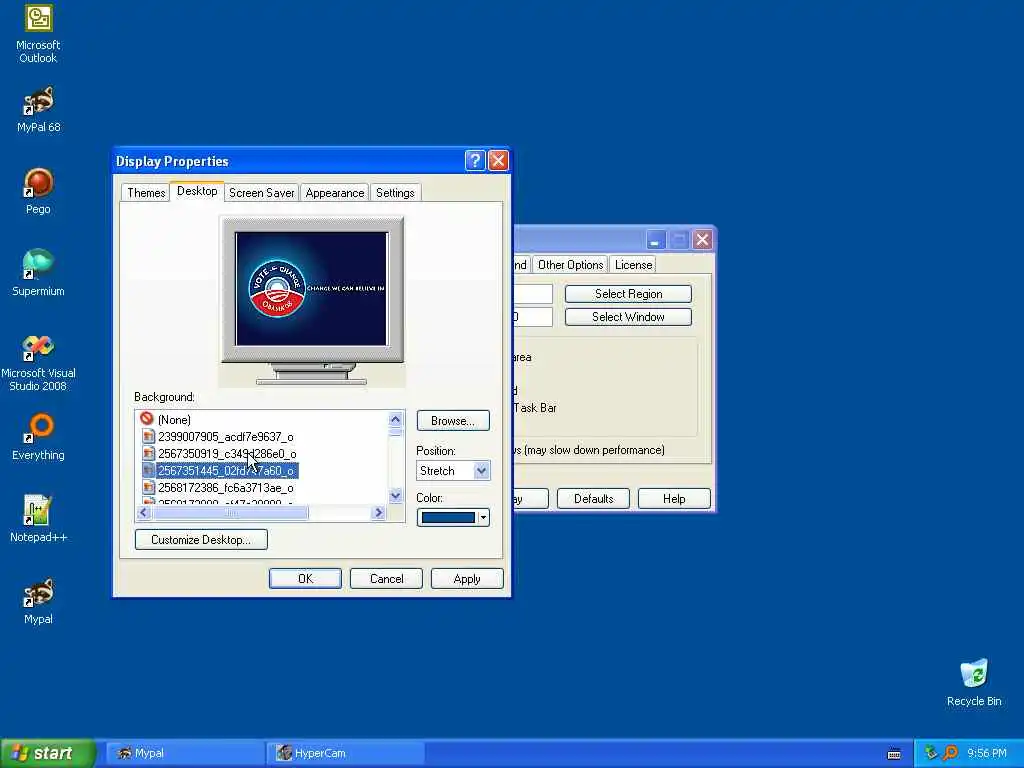Click Select Region in HyperCam

pos(628,294)
